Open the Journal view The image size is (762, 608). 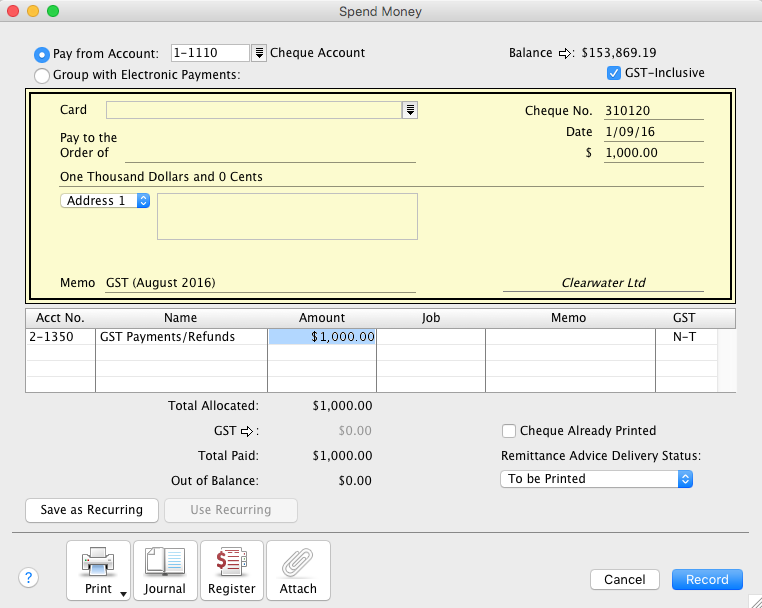tap(165, 570)
